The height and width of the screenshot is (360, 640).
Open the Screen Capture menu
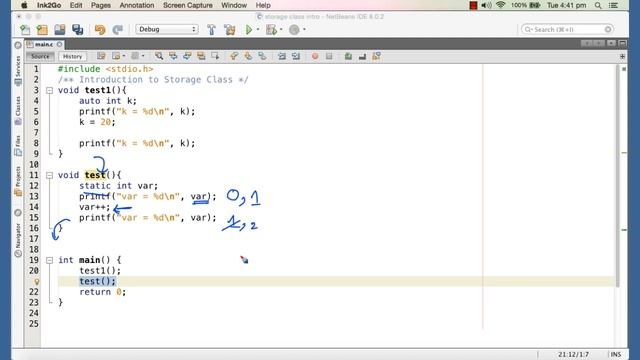[188, 5]
